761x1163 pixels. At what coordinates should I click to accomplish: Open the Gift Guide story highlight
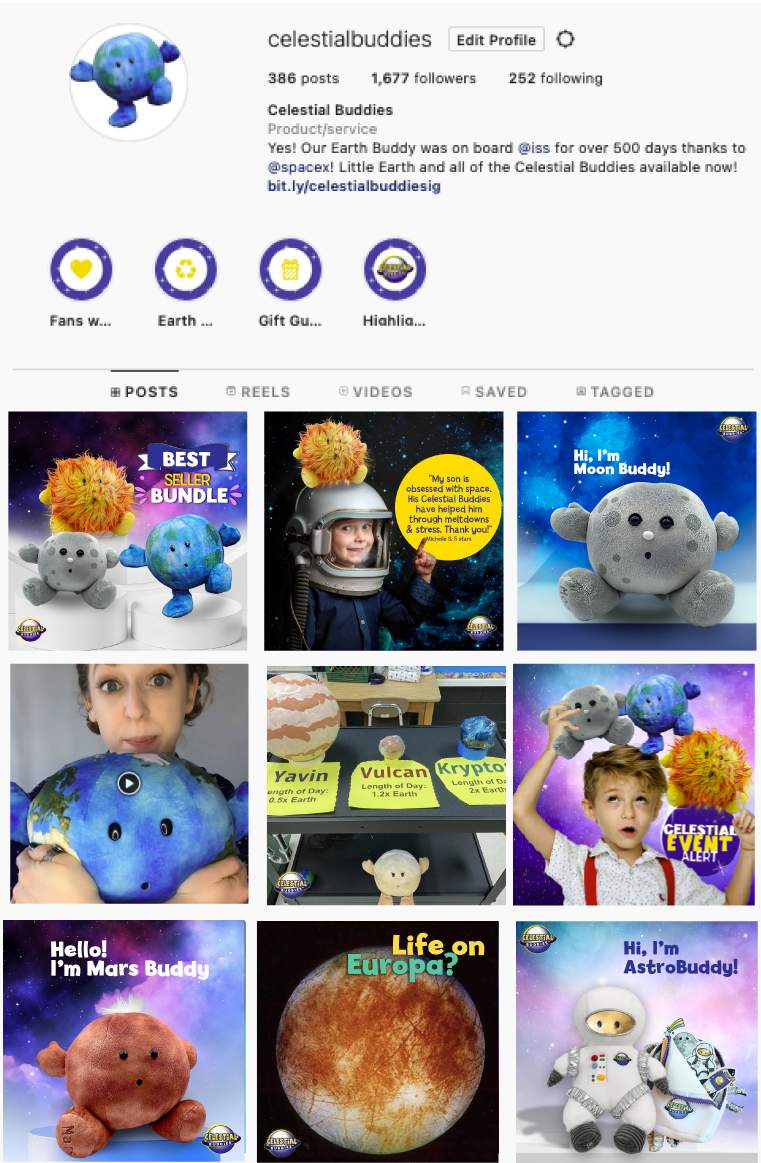click(290, 268)
